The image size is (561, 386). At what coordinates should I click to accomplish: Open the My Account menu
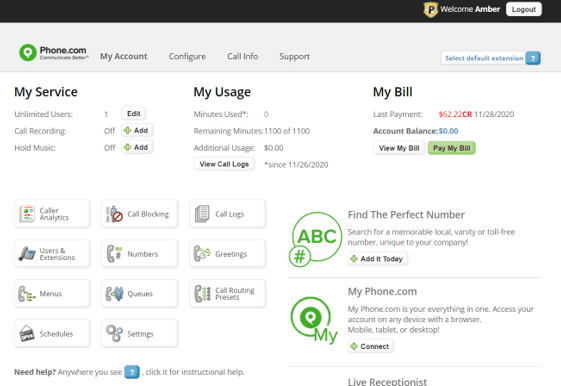(x=123, y=56)
